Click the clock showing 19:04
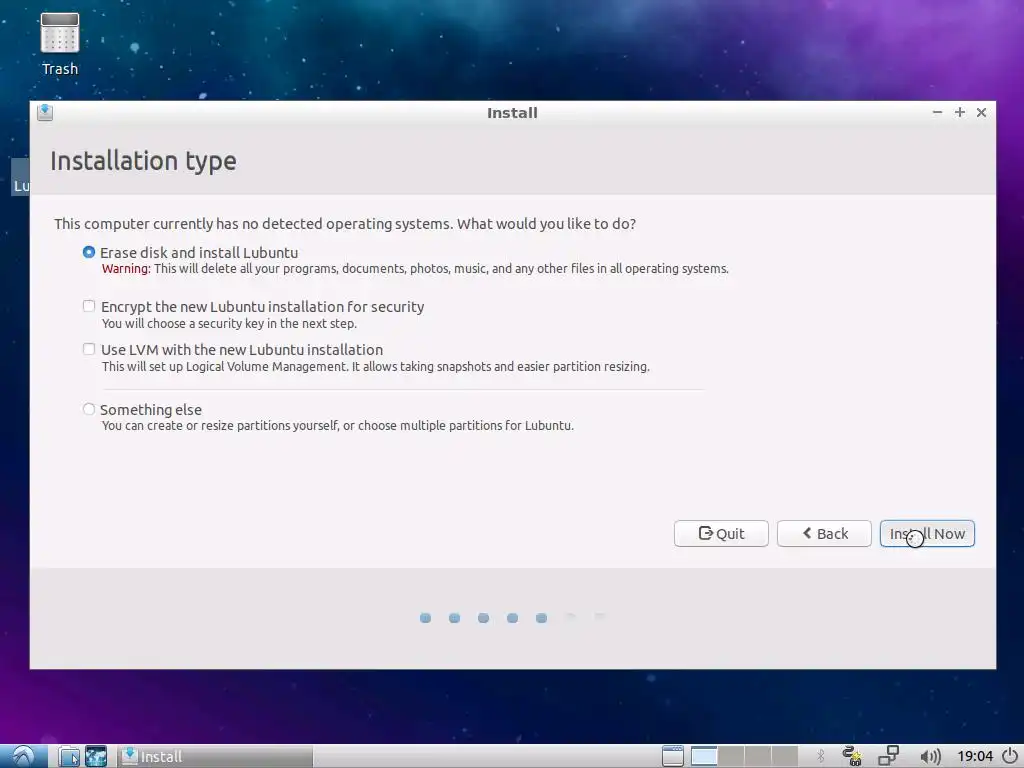Screen dimensions: 1024x768 [x=975, y=756]
